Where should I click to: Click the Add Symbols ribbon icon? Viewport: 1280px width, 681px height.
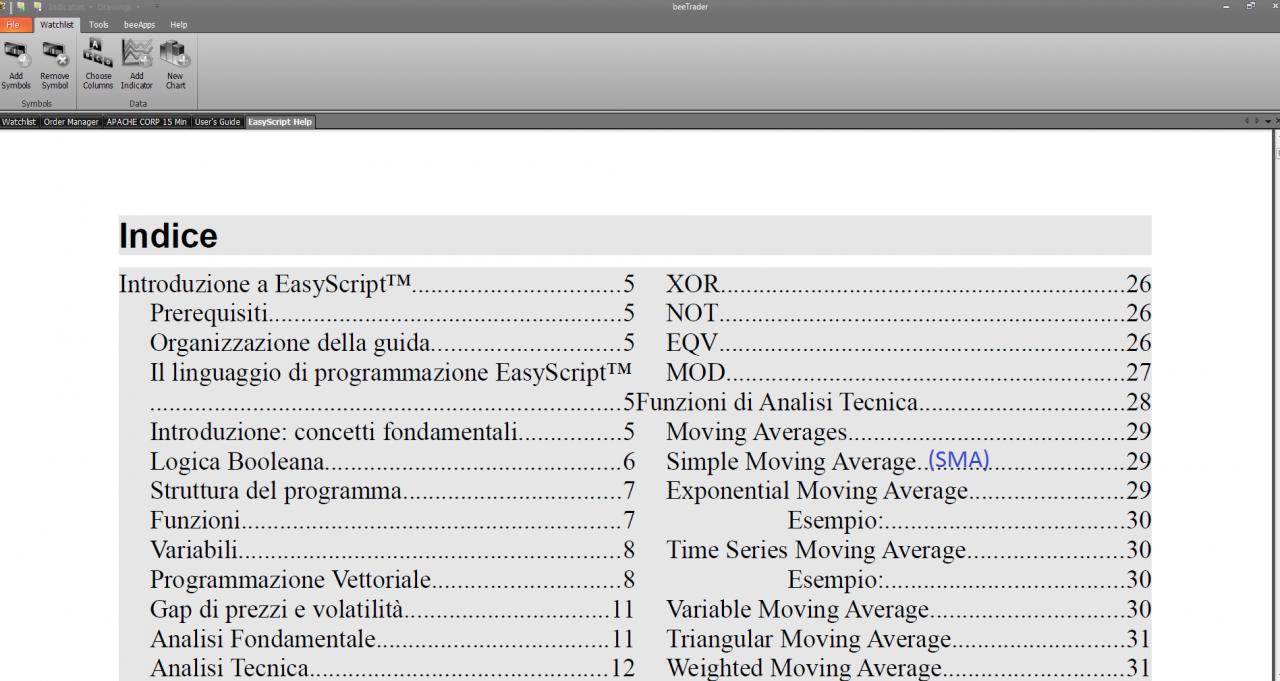(x=16, y=66)
